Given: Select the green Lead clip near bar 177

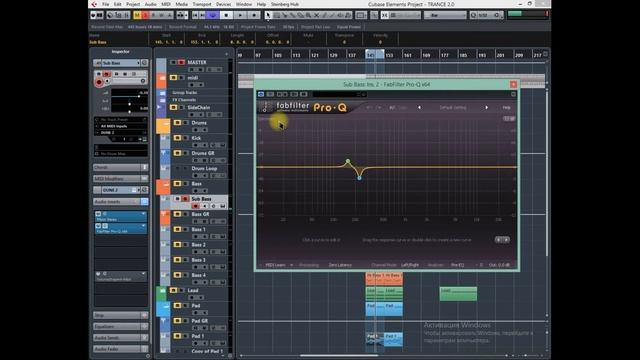Looking at the screenshot, I should click(x=458, y=294).
